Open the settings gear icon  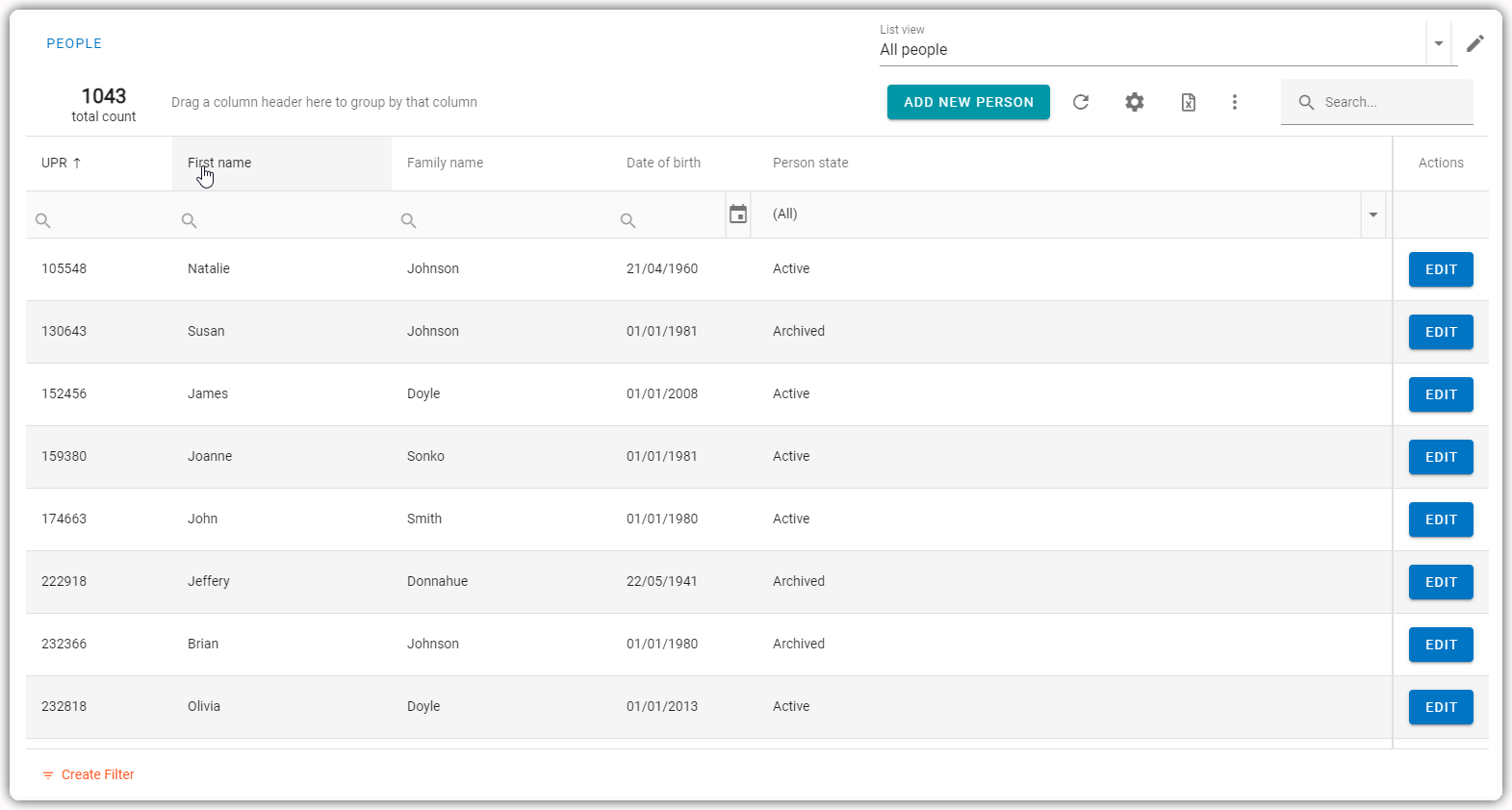pos(1135,102)
